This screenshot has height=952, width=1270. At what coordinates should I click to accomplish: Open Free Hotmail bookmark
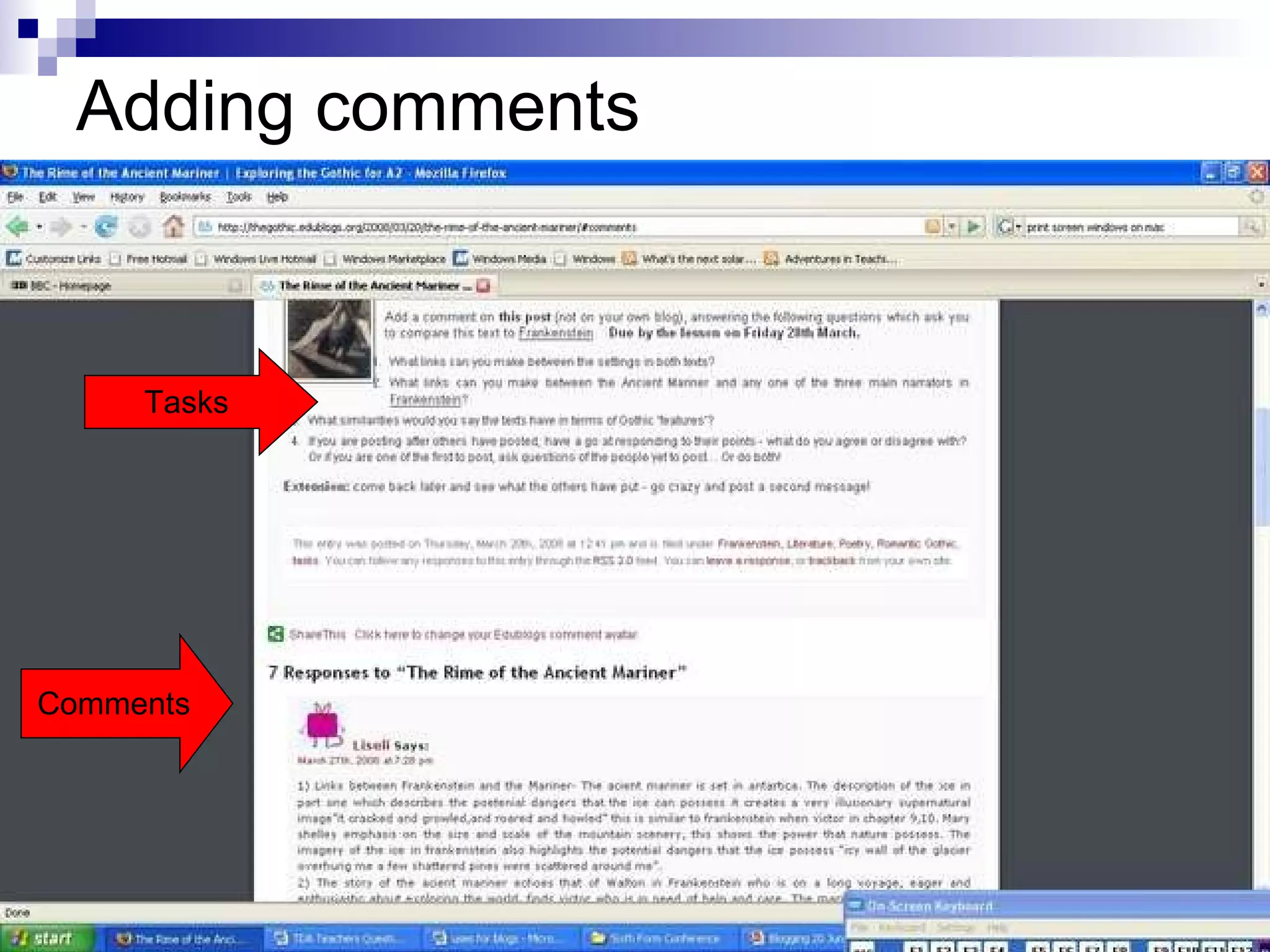148,258
